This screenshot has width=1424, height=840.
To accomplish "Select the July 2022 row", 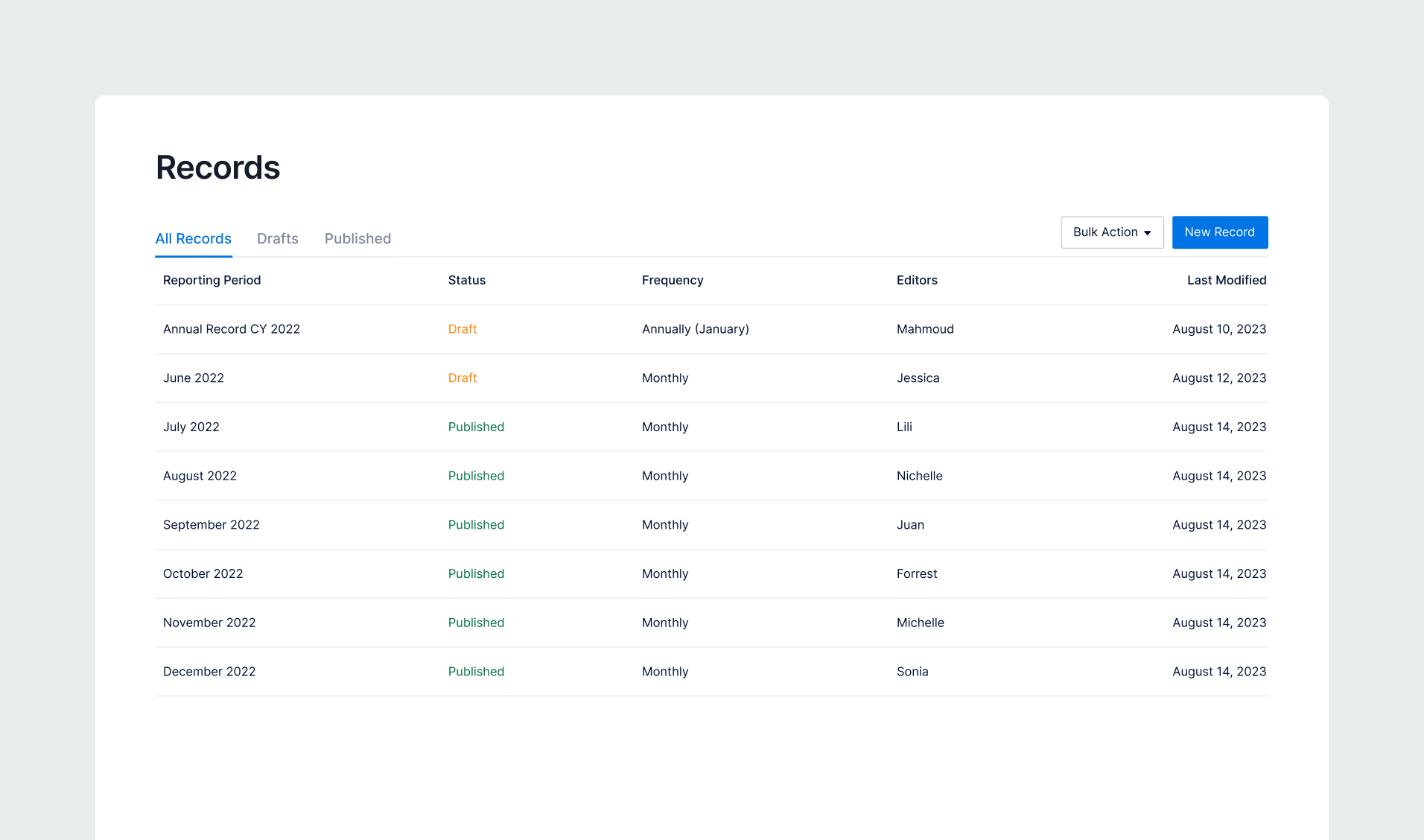I will click(191, 427).
